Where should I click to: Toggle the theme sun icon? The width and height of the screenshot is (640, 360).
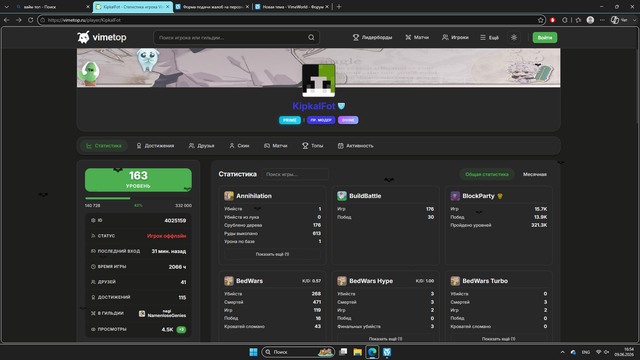click(514, 37)
